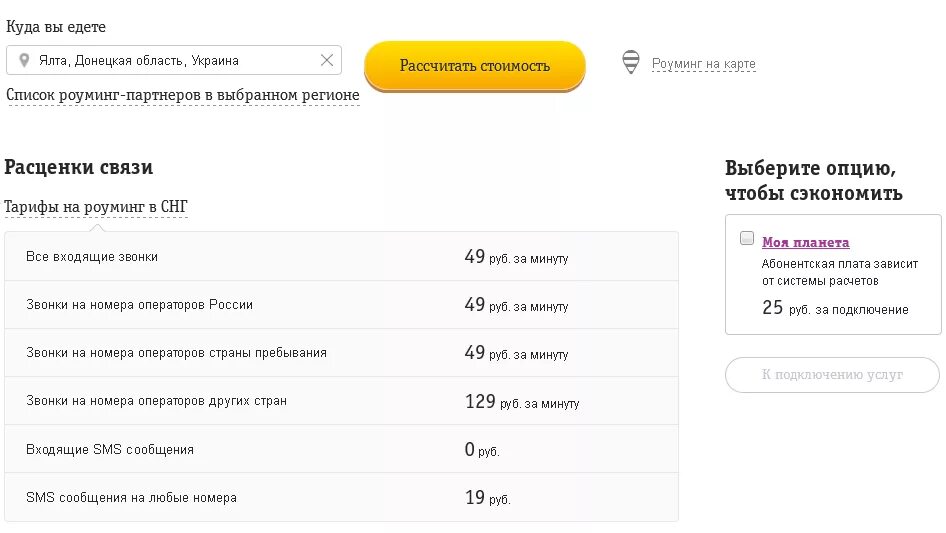The height and width of the screenshot is (533, 946).
Task: Expand Тарифы на роуминг в СНГ
Action: point(96,207)
